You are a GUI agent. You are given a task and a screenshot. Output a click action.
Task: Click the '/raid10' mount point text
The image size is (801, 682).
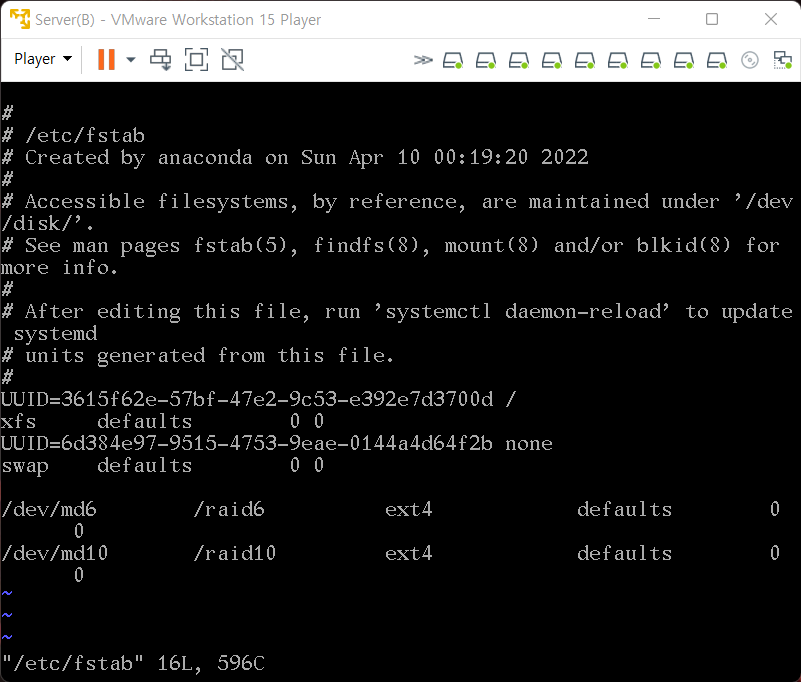point(234,553)
